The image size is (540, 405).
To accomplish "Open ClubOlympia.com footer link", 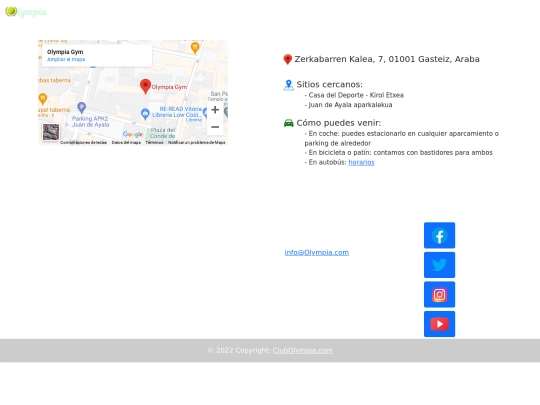I will [302, 351].
